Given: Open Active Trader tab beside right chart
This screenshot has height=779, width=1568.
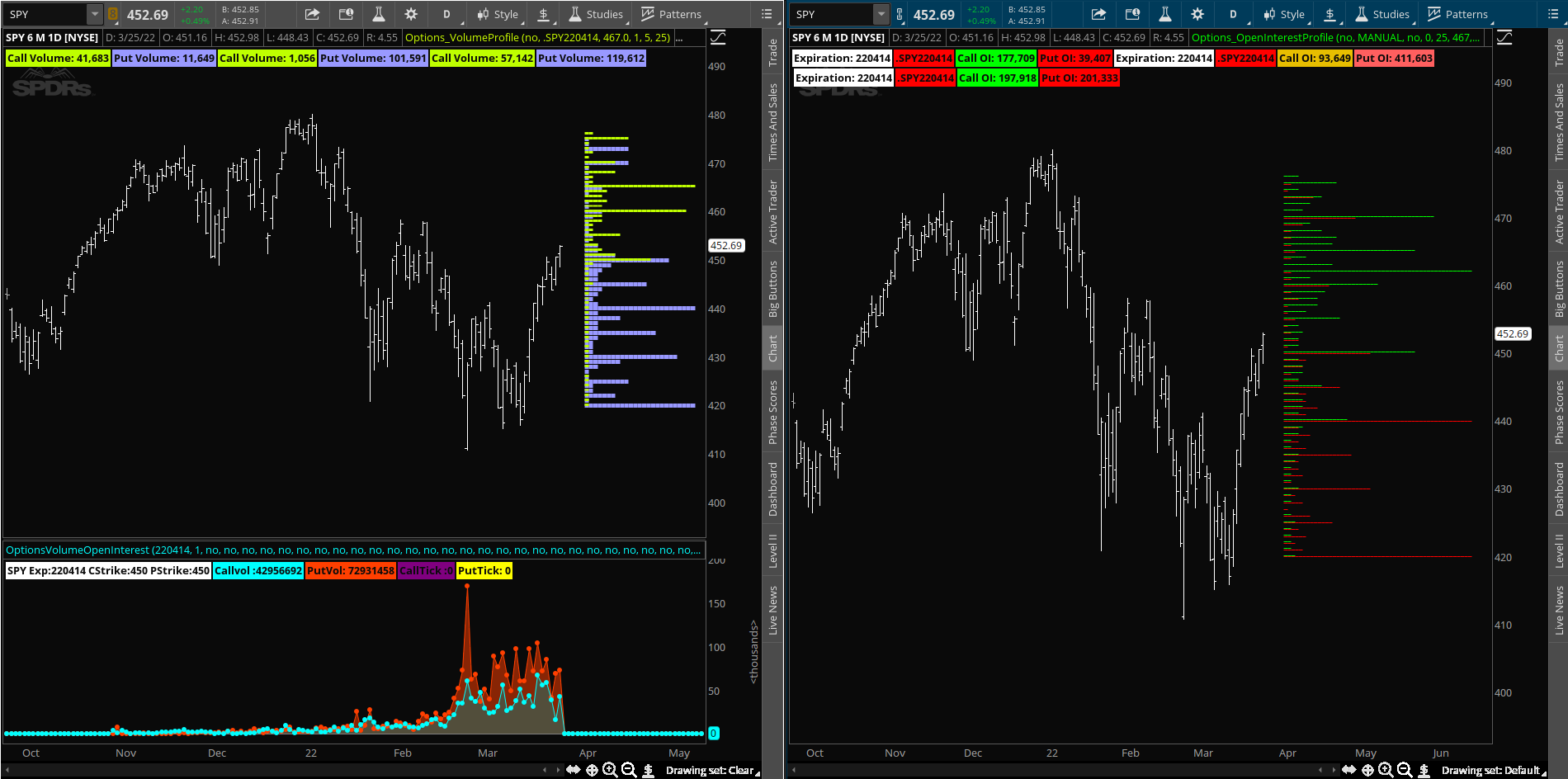Looking at the screenshot, I should click(1560, 212).
